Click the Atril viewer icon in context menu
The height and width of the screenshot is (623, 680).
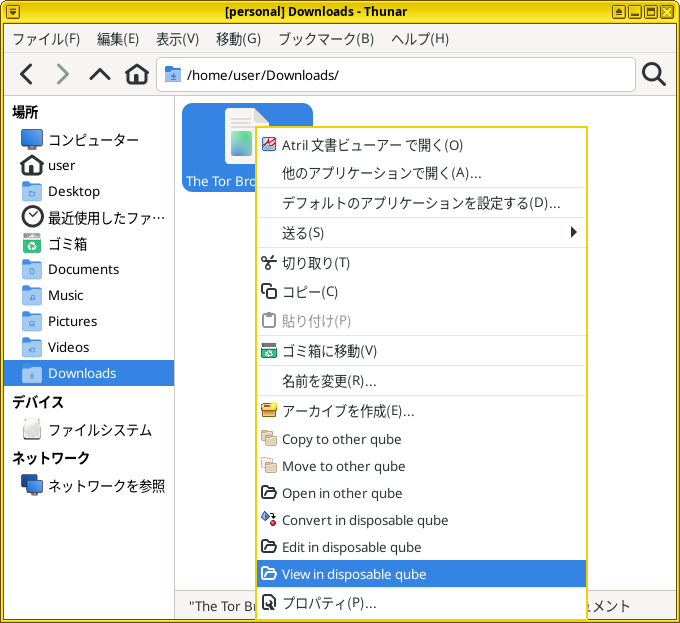coord(269,144)
